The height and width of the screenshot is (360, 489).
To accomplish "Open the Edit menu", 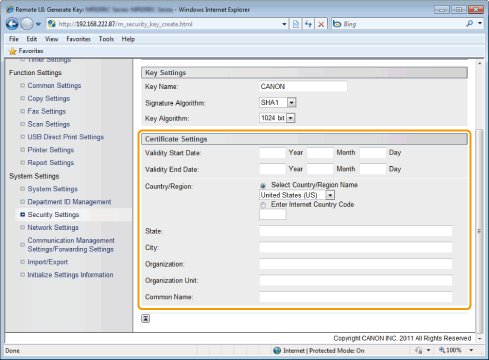I will 32,39.
